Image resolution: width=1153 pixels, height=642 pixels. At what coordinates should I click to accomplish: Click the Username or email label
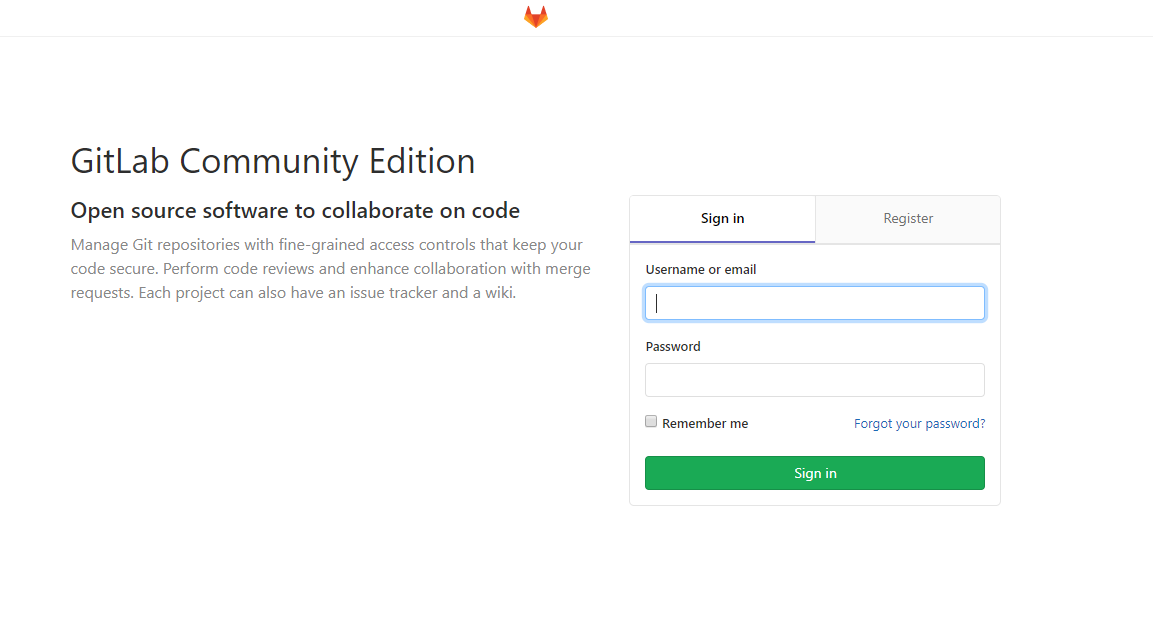pos(700,270)
